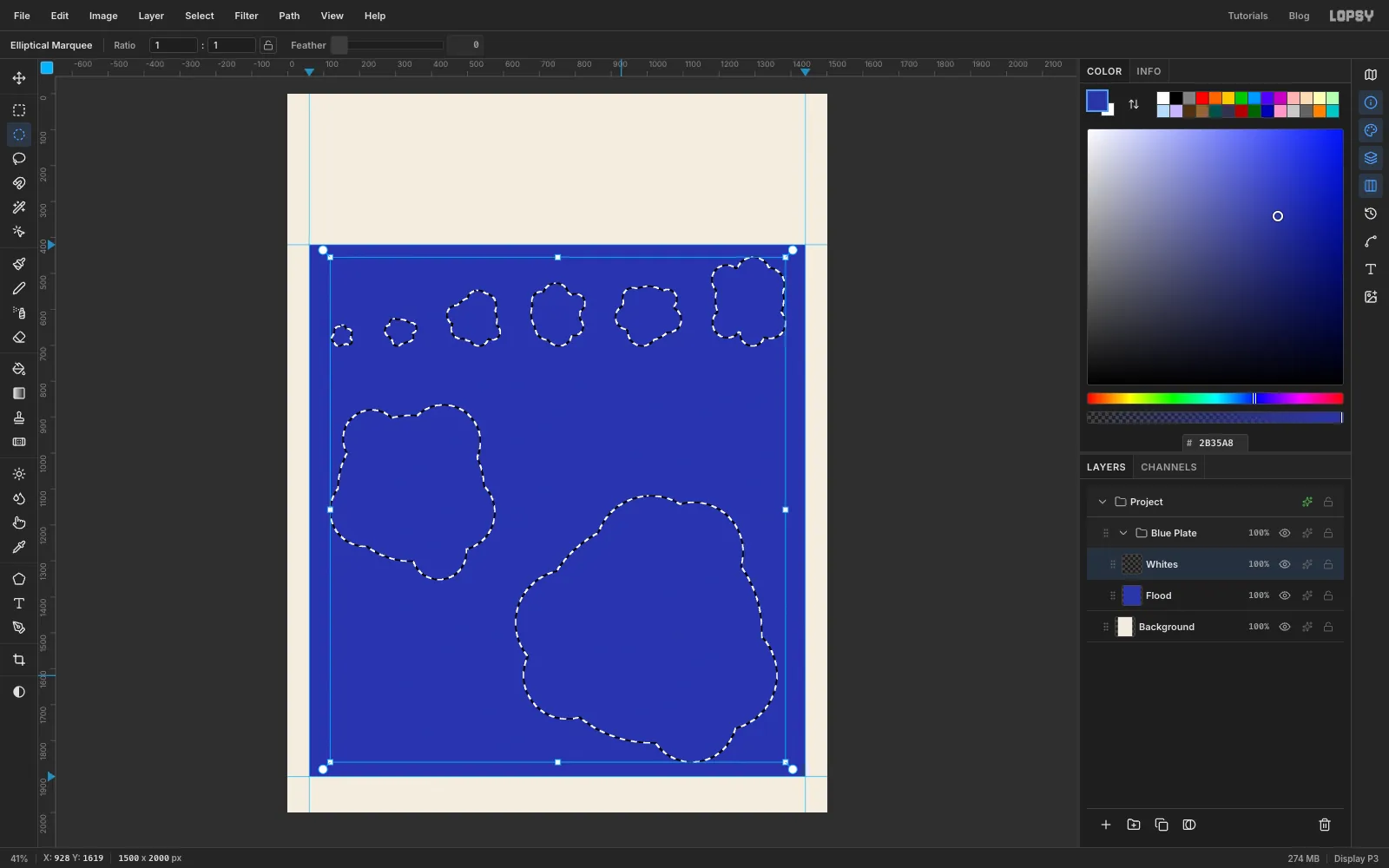Switch to the Info tab

(1149, 71)
